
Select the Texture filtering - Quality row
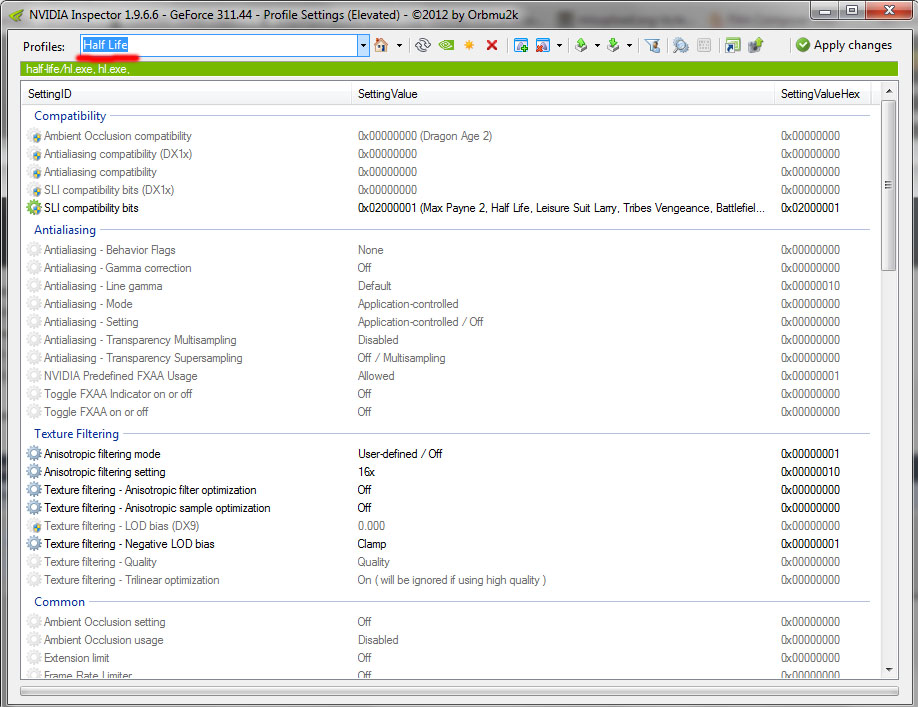point(448,562)
